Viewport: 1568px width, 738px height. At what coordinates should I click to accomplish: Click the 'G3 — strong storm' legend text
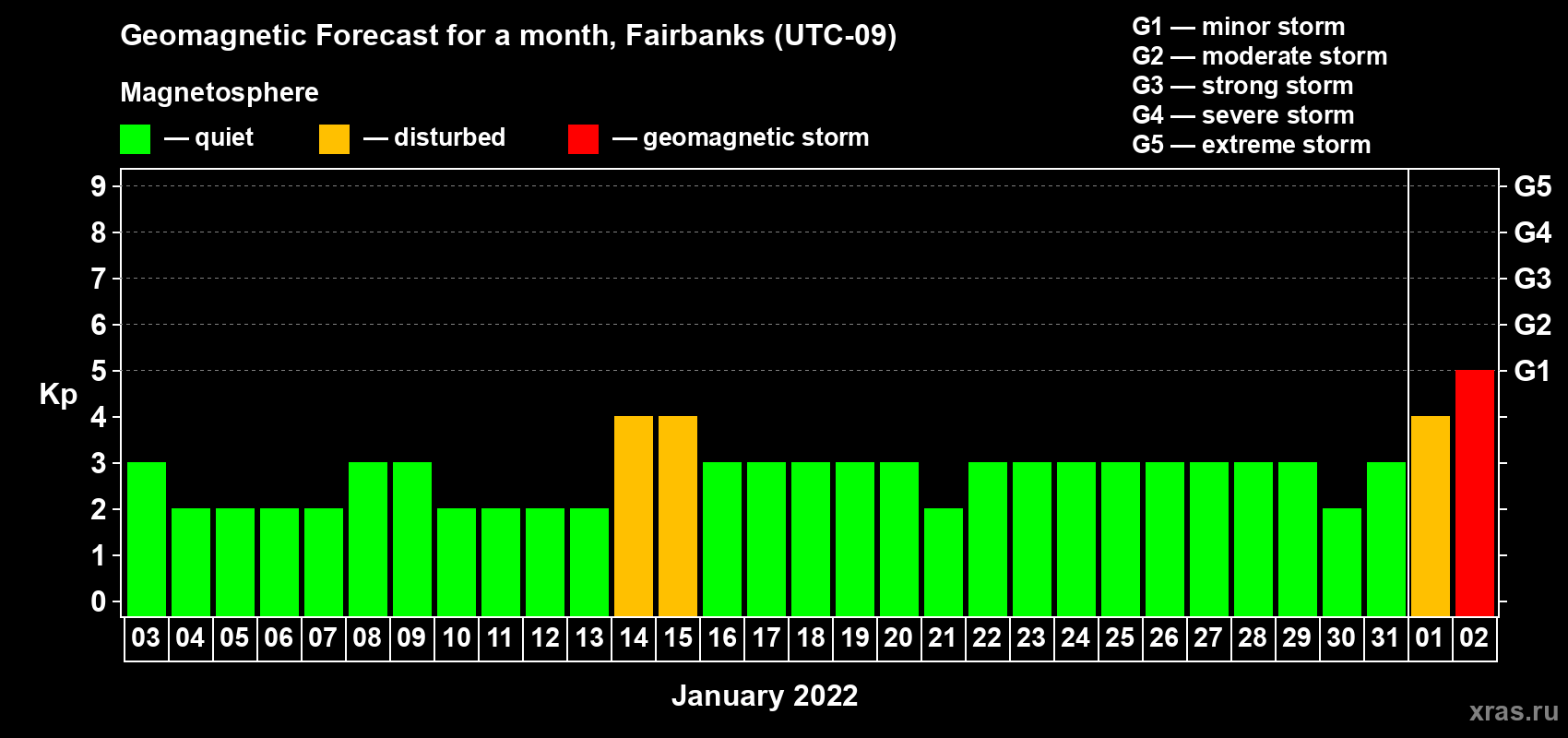point(1242,86)
